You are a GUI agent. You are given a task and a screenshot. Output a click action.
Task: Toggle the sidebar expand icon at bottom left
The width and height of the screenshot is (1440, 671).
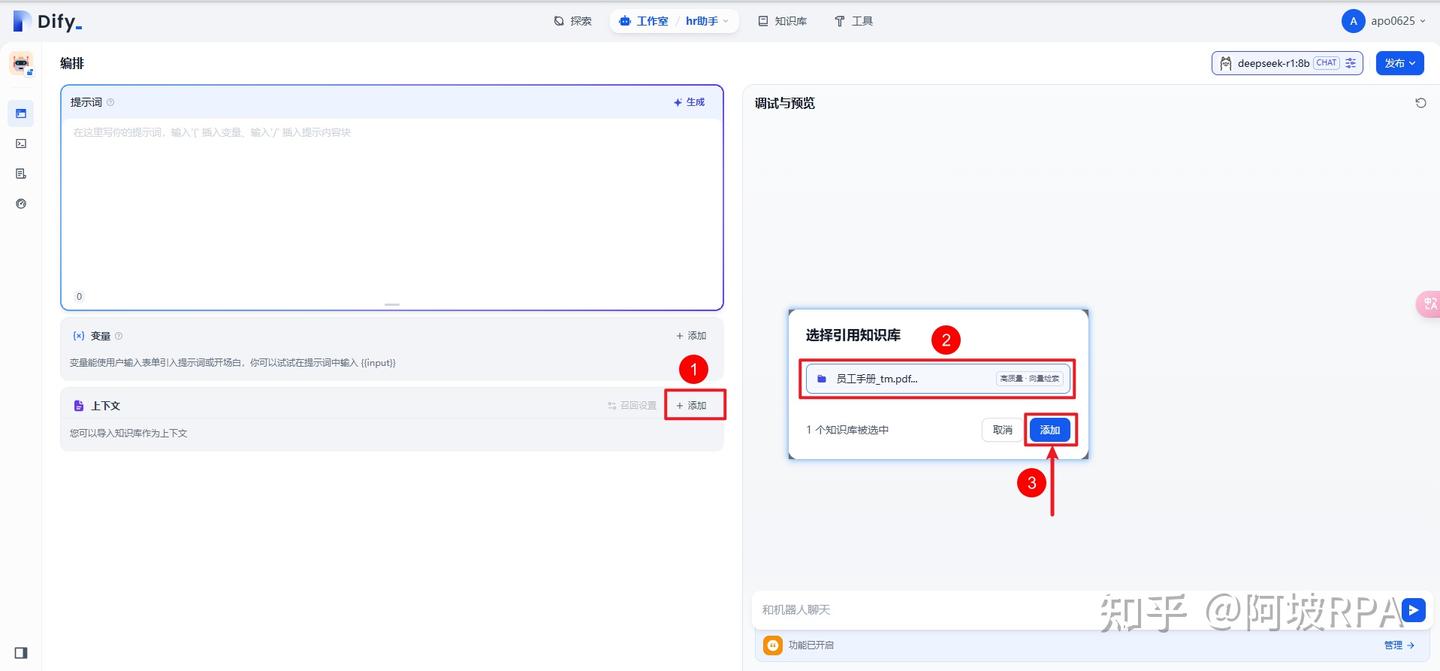[x=20, y=653]
